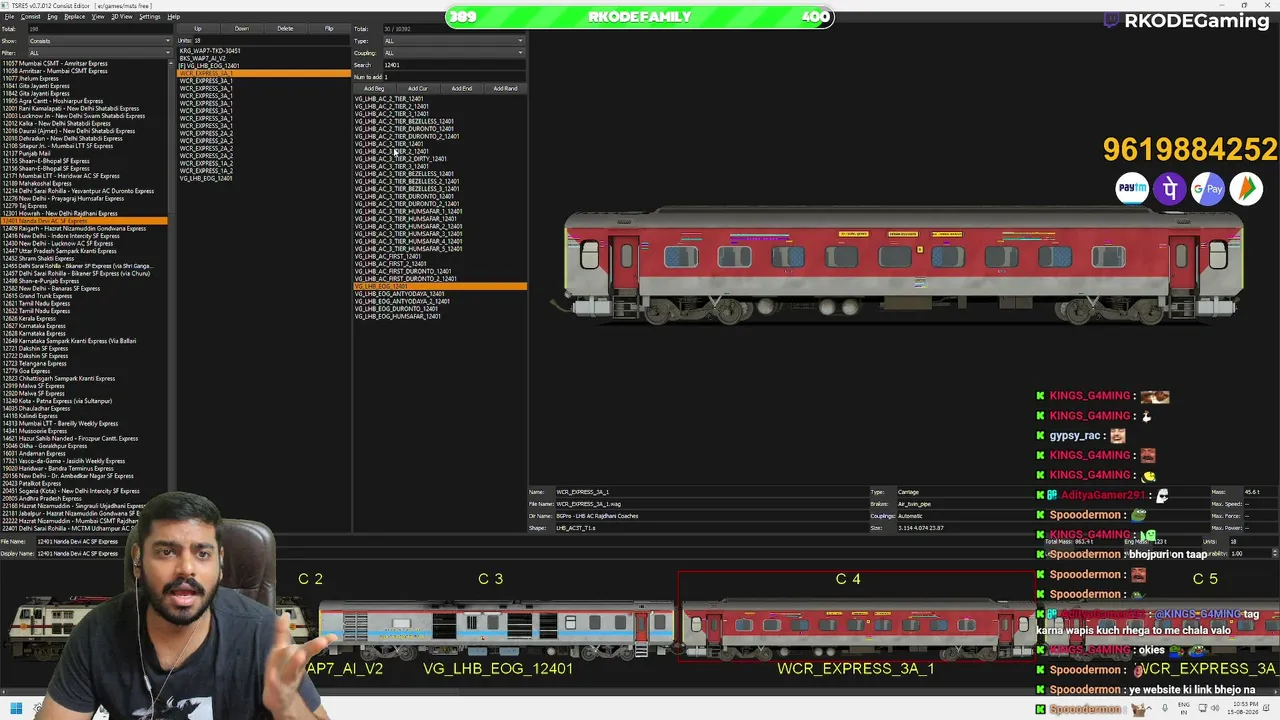
Task: Select VG_LHB_EOG_DURONTO_12401 wagon
Action: click(x=396, y=309)
